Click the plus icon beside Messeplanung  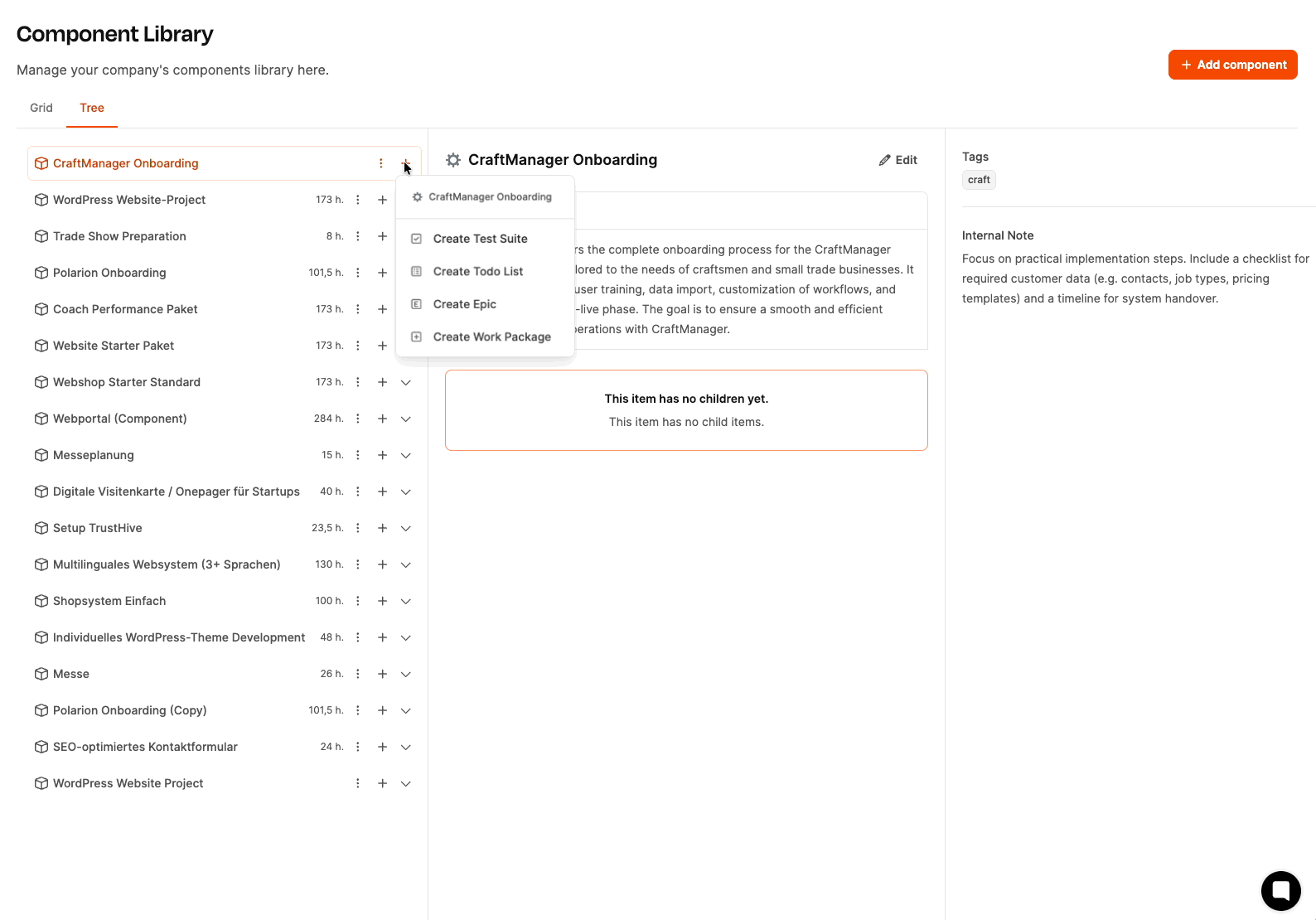click(382, 455)
